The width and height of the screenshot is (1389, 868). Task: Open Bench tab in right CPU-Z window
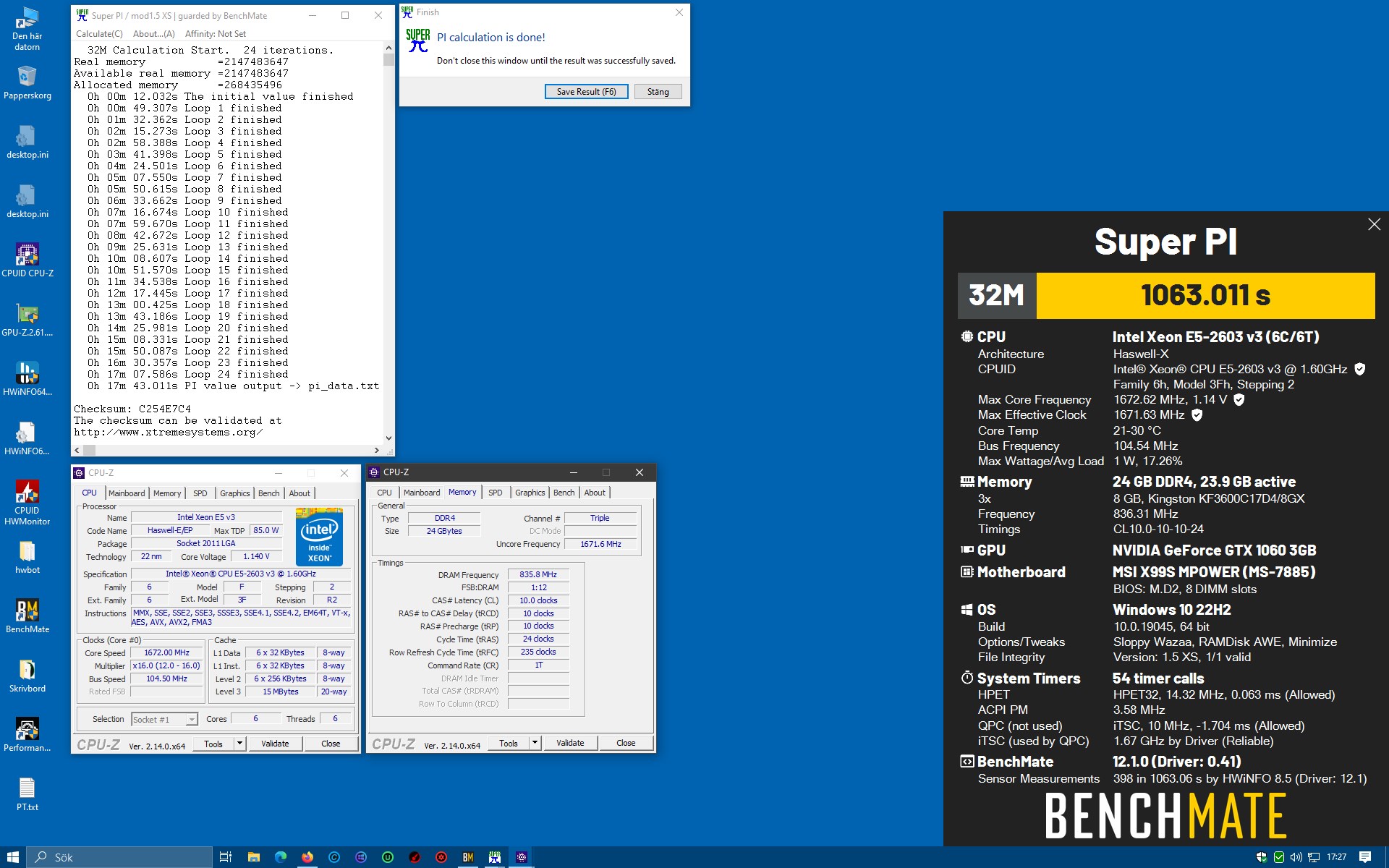point(564,493)
